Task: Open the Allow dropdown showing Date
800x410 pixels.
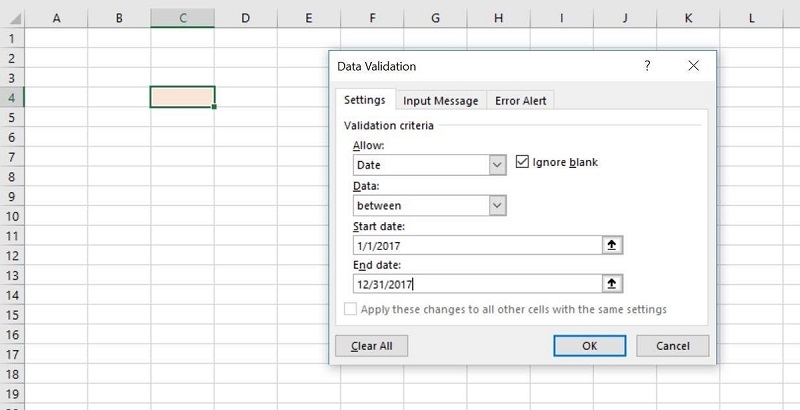Action: pos(497,165)
